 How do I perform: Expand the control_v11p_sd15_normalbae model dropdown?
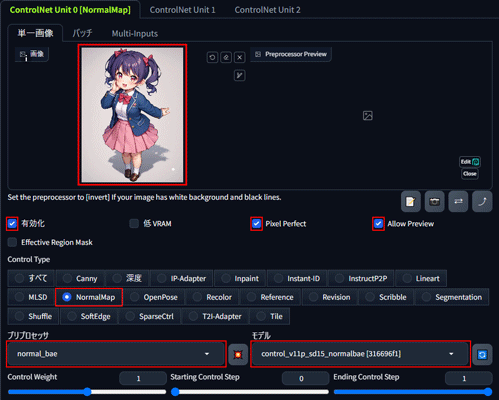(360, 354)
